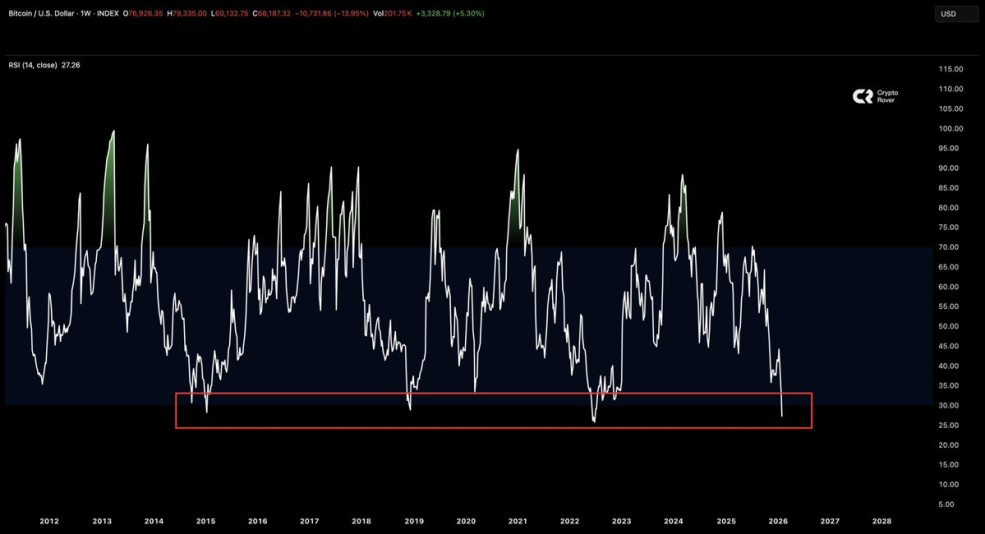
Task: Click the RSI value 27.26 readout
Action: tap(71, 65)
